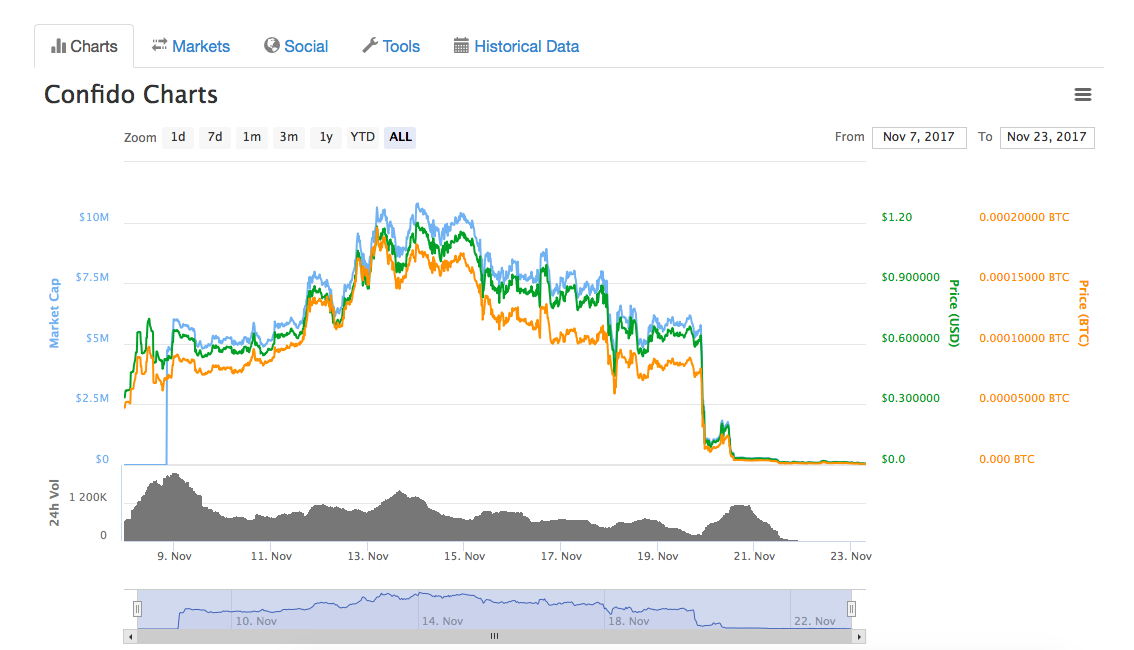Toggle the 24h Vol series label

coord(54,503)
